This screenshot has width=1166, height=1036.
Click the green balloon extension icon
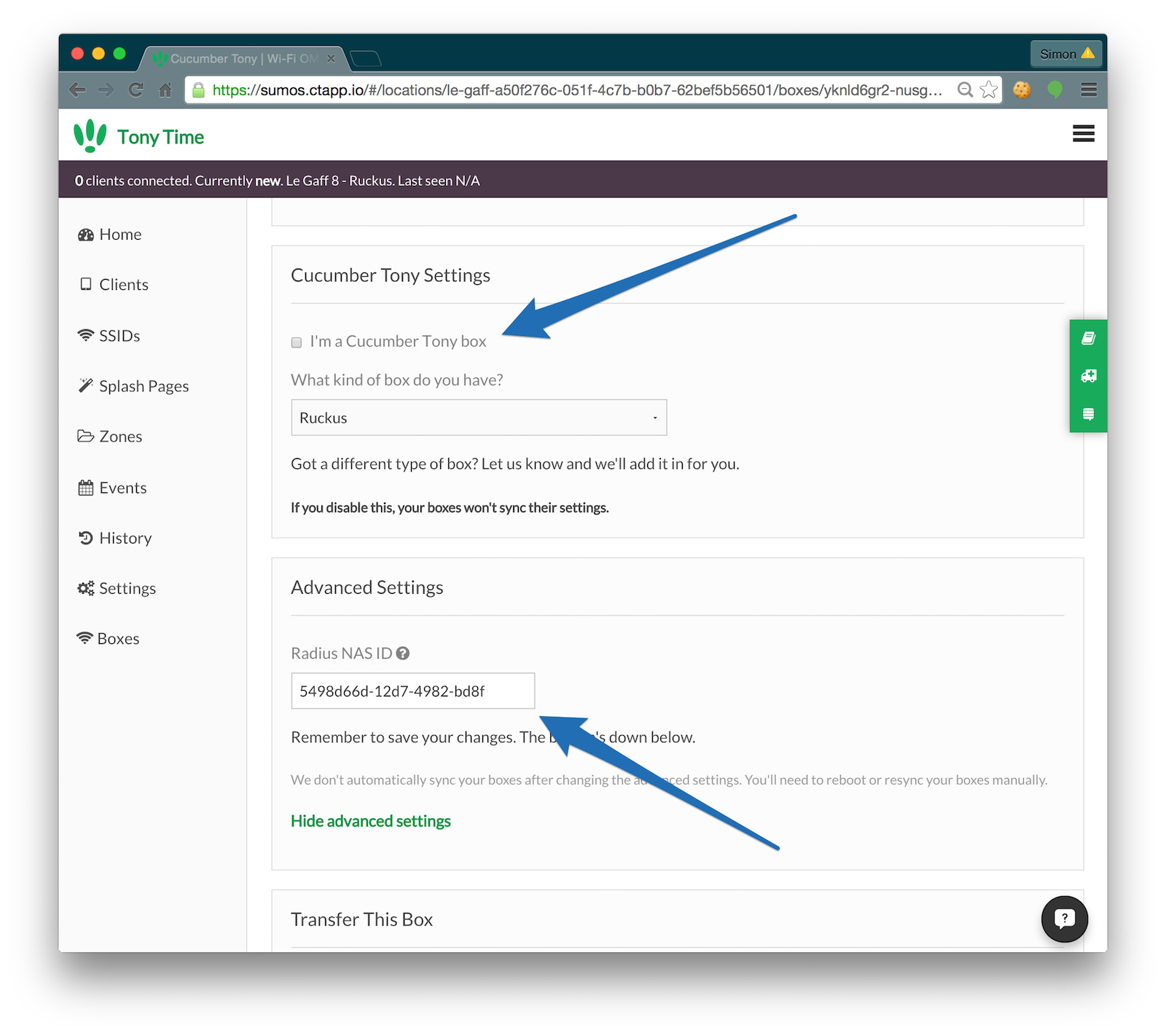tap(1055, 90)
